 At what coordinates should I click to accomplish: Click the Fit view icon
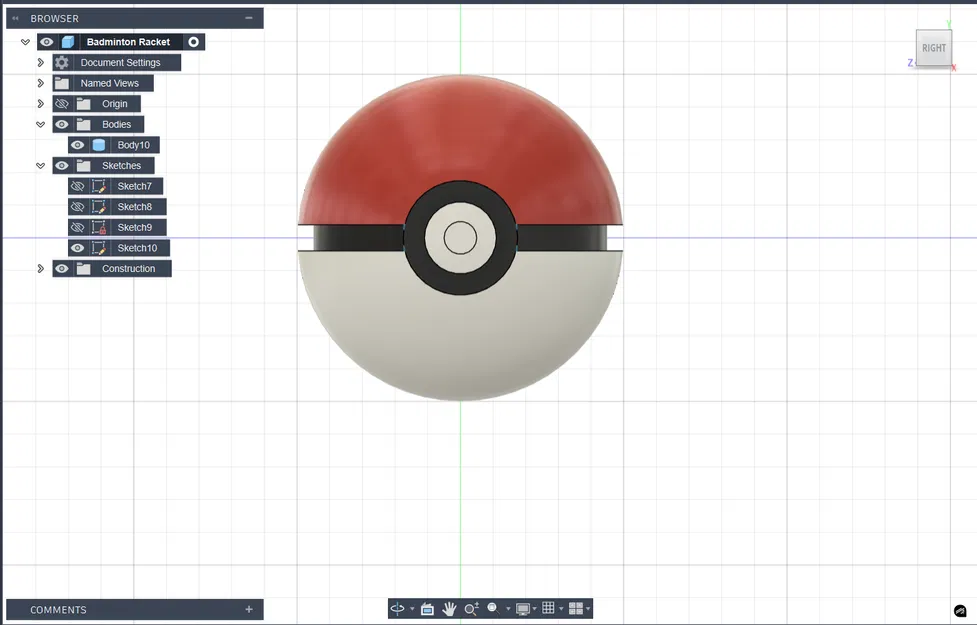coord(493,609)
